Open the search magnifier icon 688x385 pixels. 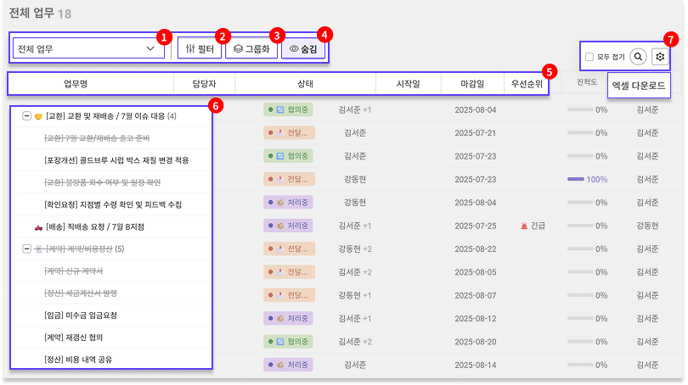pyautogui.click(x=638, y=57)
